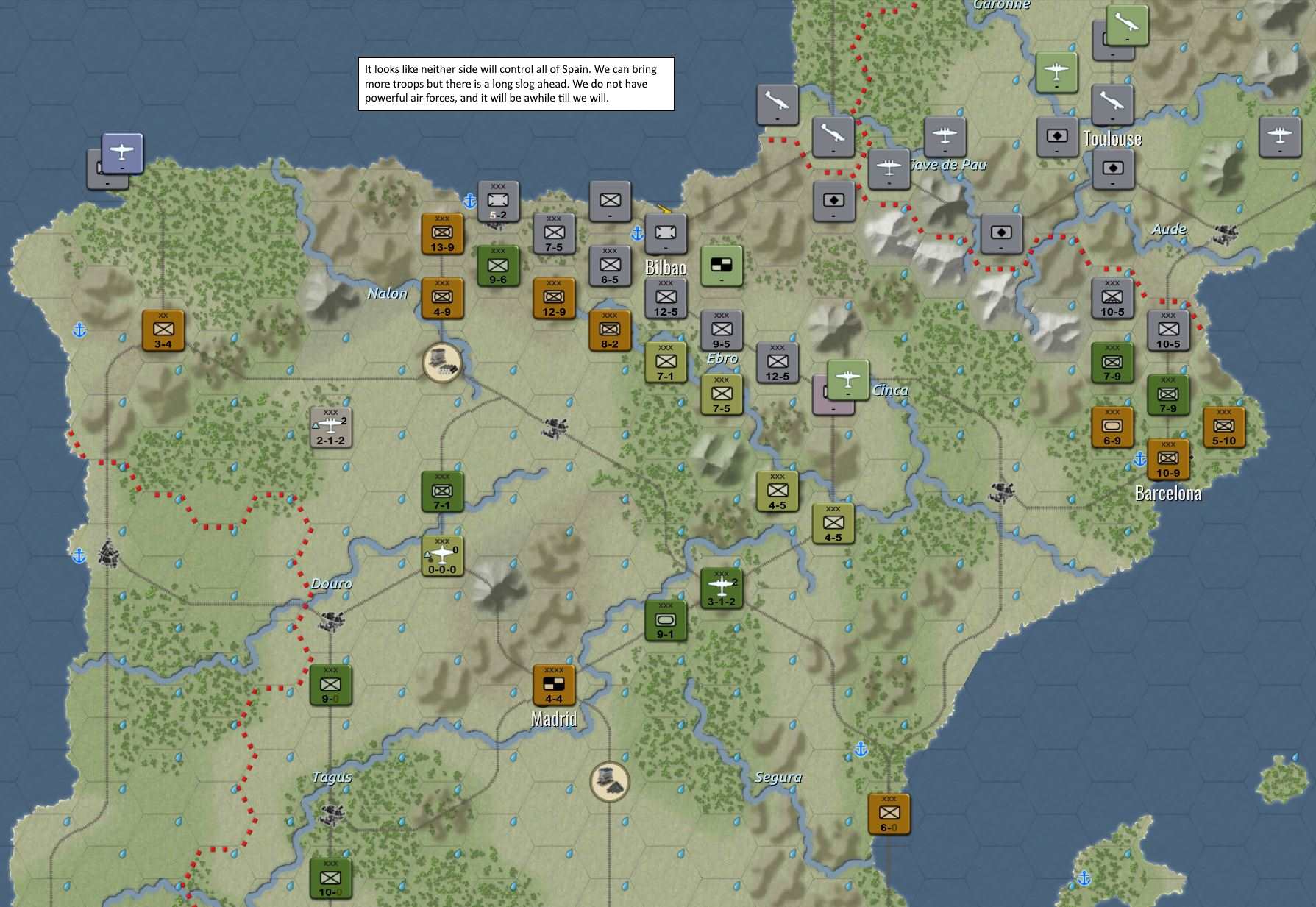Select the blue air unit off northwest coast
1316x907 pixels.
point(122,154)
